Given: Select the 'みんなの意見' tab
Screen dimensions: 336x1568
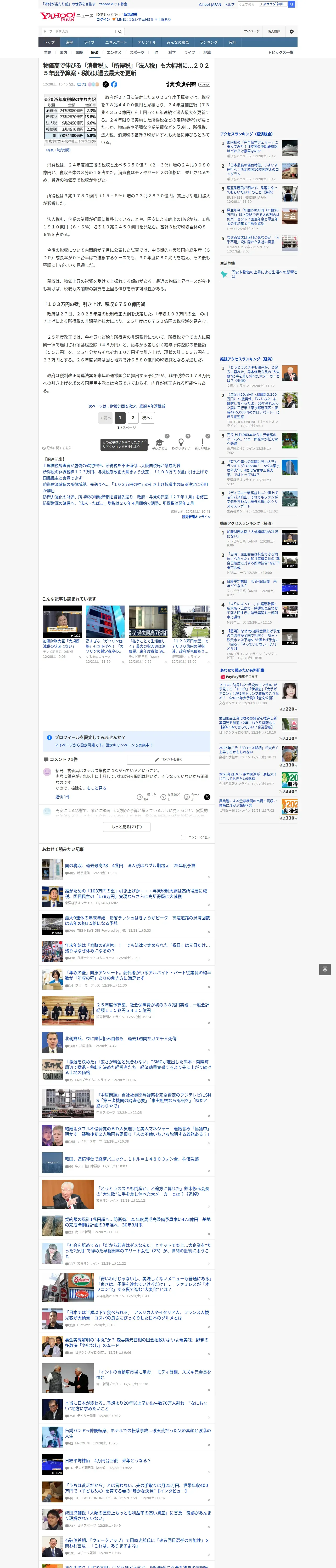Looking at the screenshot, I should [178, 43].
